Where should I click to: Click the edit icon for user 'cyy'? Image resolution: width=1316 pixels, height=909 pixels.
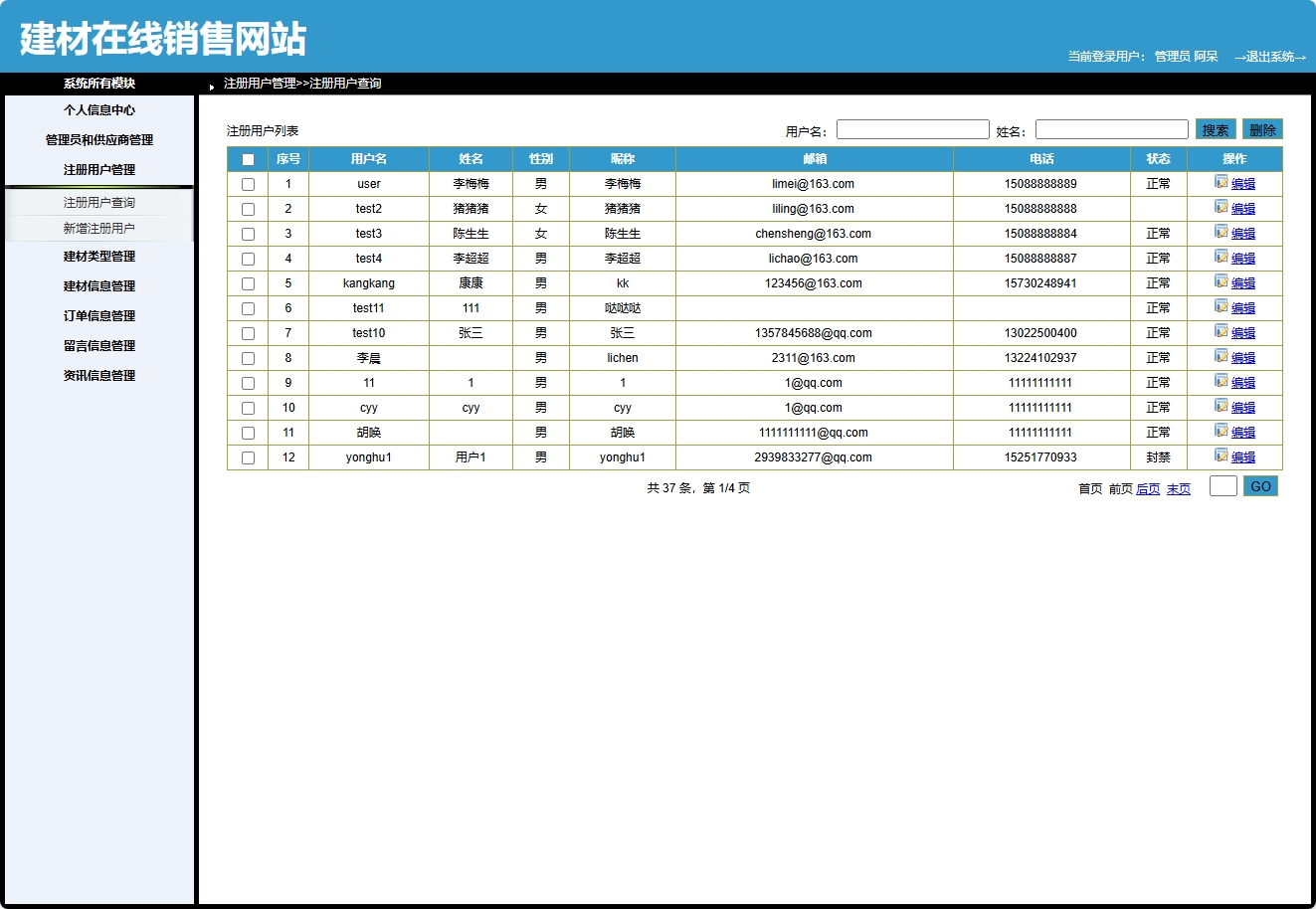pos(1221,407)
